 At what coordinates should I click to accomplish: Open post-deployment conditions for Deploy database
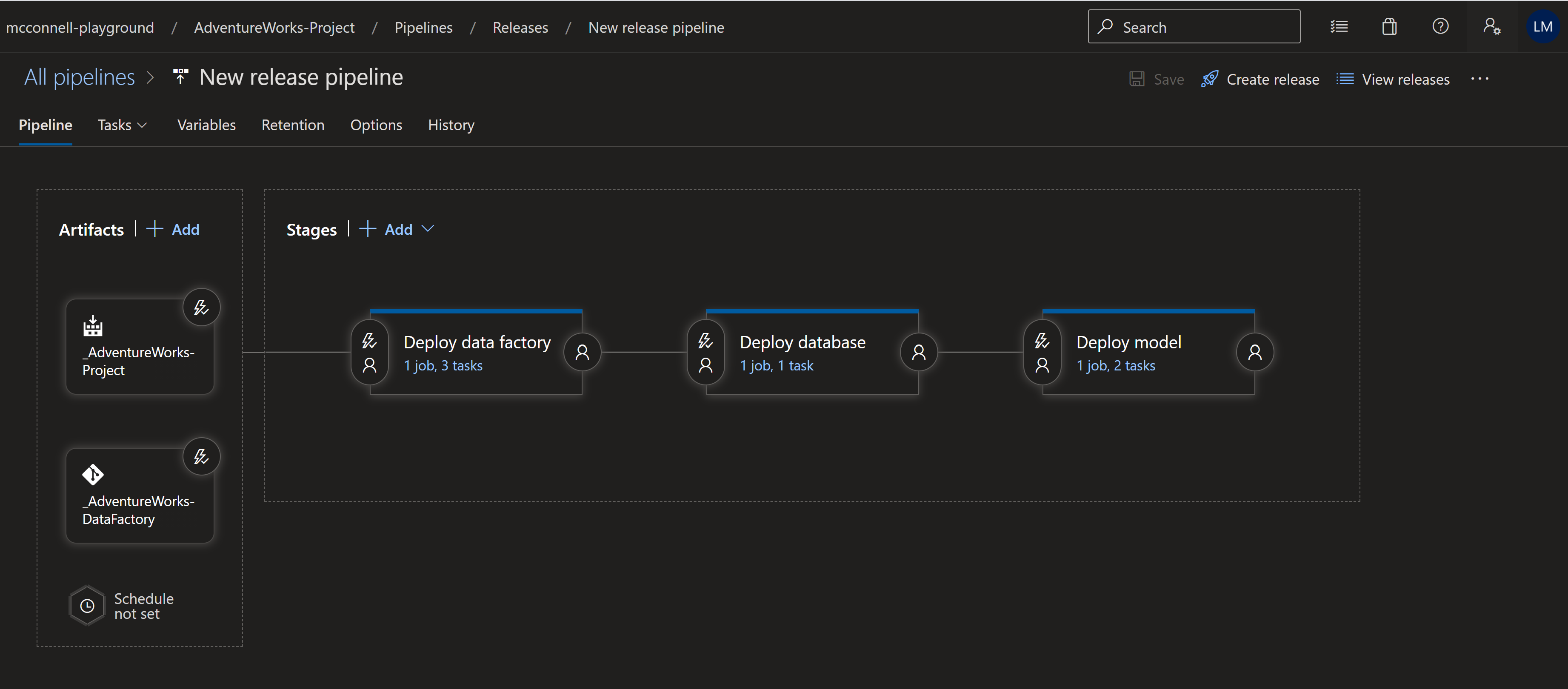point(919,353)
